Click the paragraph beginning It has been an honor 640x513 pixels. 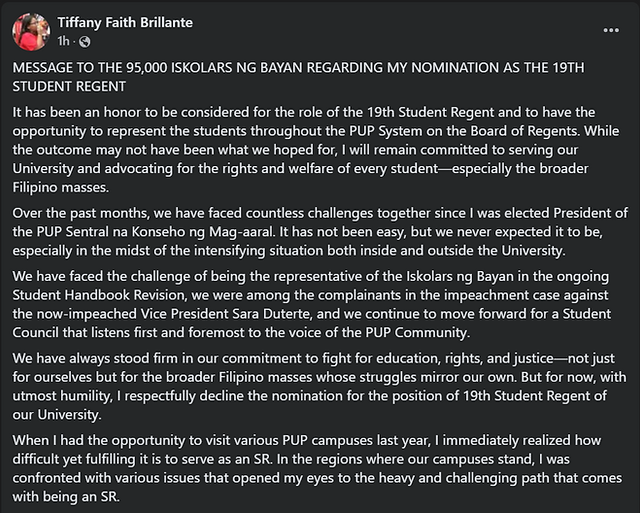point(316,149)
